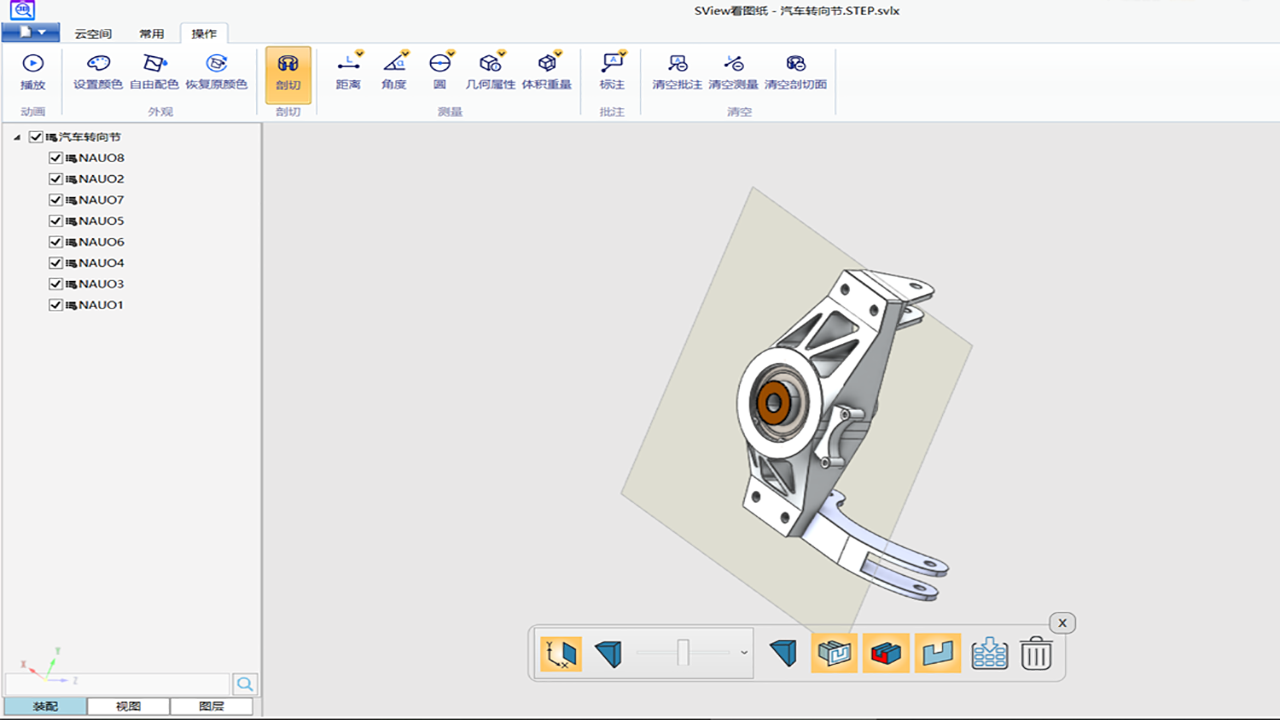Open the 角度 angle measurement tool
The width and height of the screenshot is (1280, 720).
393,74
